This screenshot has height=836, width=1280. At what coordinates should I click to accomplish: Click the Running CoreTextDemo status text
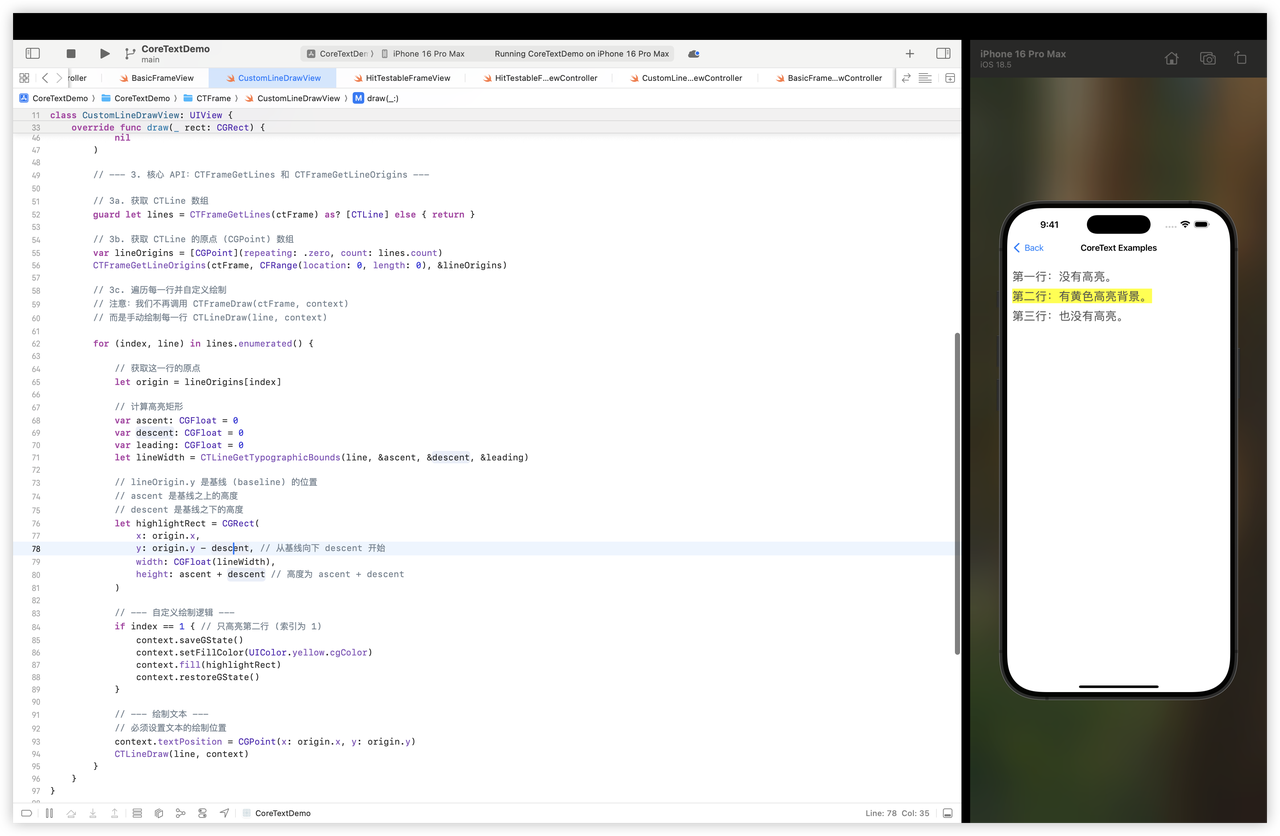pyautogui.click(x=581, y=54)
